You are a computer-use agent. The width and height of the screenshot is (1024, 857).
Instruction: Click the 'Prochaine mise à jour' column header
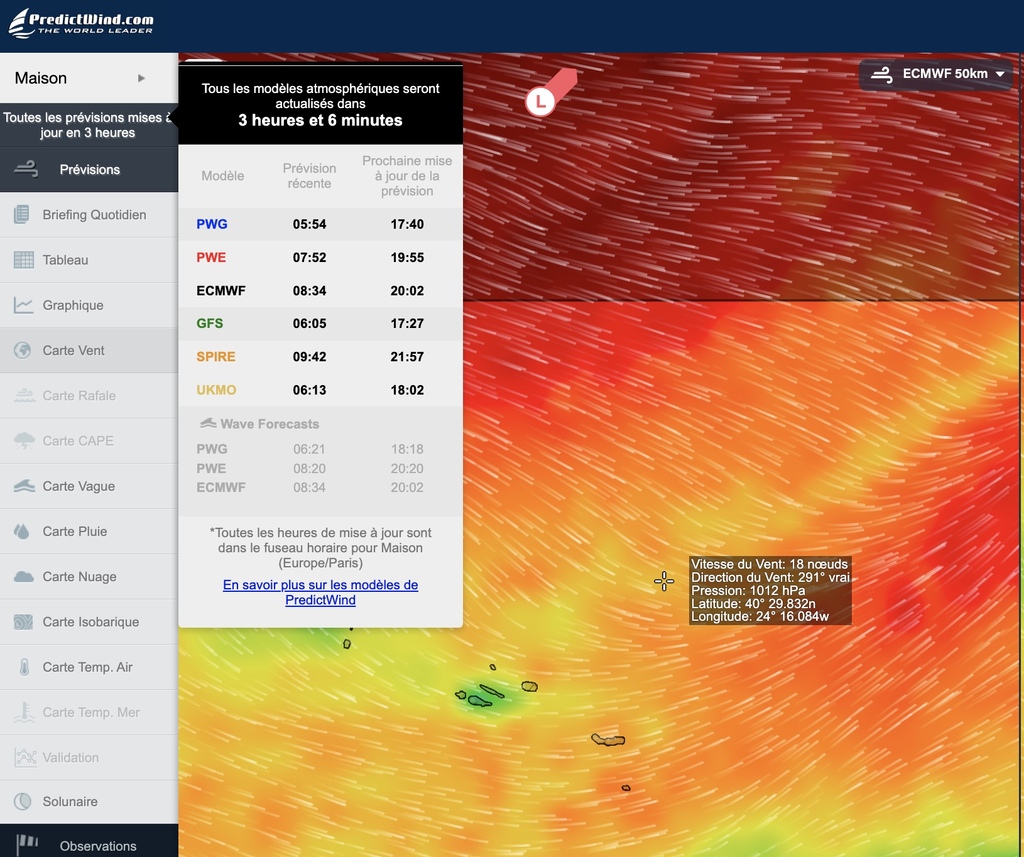[407, 176]
